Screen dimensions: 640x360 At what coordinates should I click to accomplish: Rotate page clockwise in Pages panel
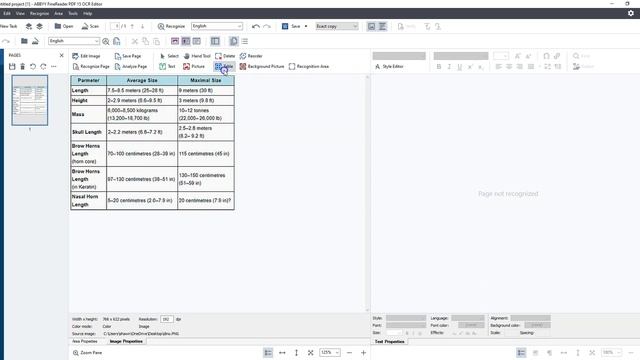(x=43, y=66)
